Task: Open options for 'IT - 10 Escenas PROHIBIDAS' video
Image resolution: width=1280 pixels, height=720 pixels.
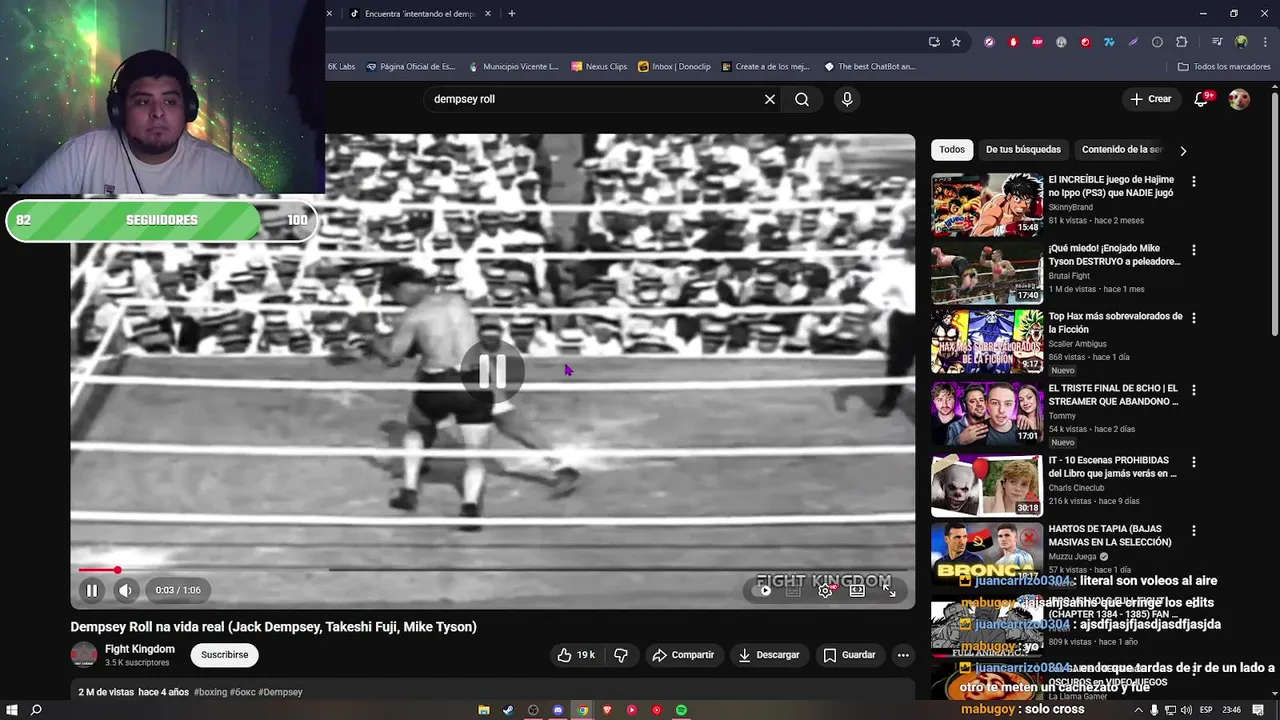Action: tap(1193, 462)
